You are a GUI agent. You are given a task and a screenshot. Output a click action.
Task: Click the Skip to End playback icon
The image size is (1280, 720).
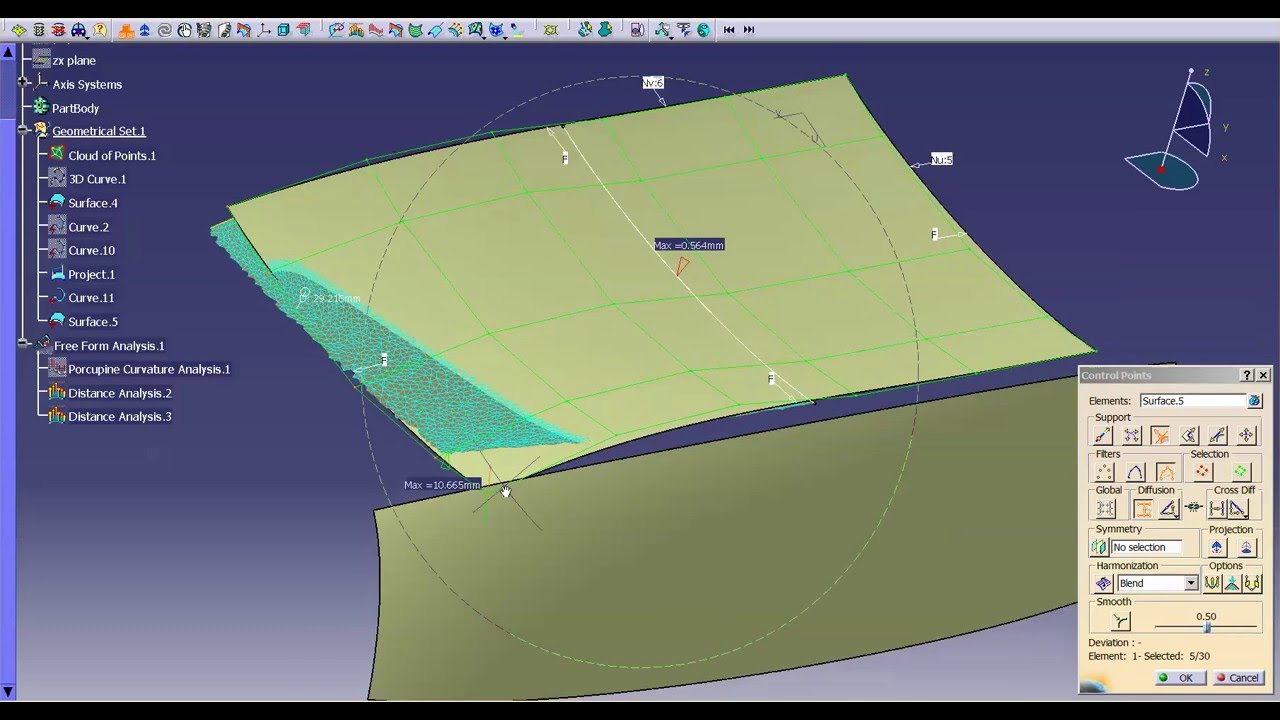pos(748,30)
